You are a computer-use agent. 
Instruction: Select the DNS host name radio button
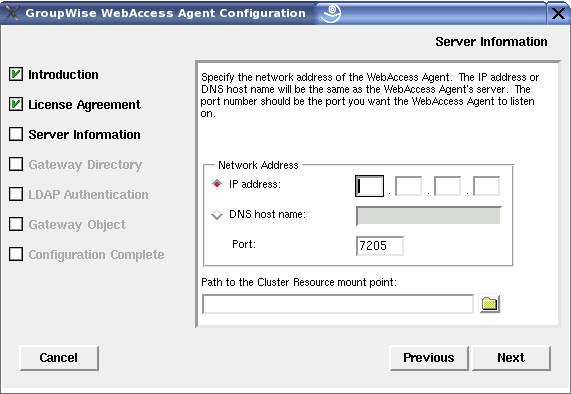217,214
